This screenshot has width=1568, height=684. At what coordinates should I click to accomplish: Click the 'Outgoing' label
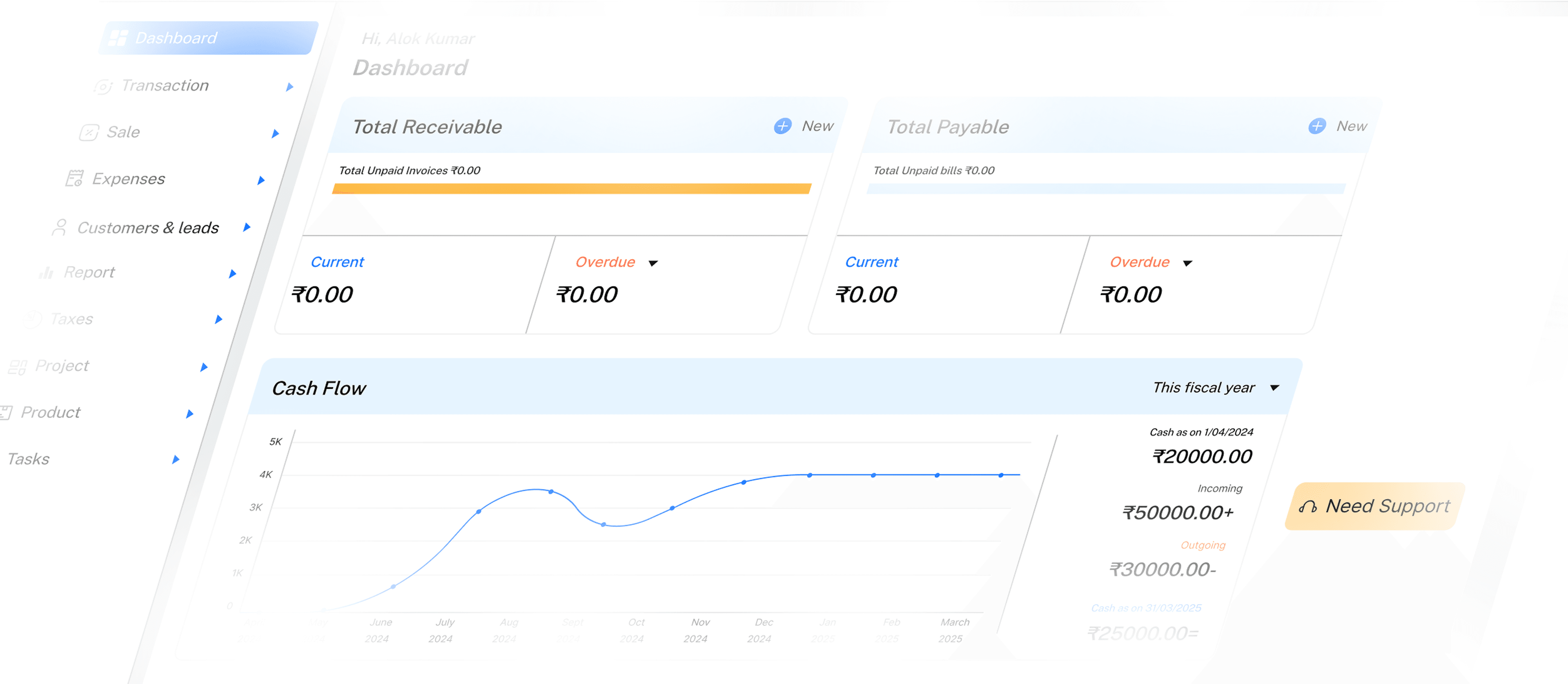(1203, 545)
